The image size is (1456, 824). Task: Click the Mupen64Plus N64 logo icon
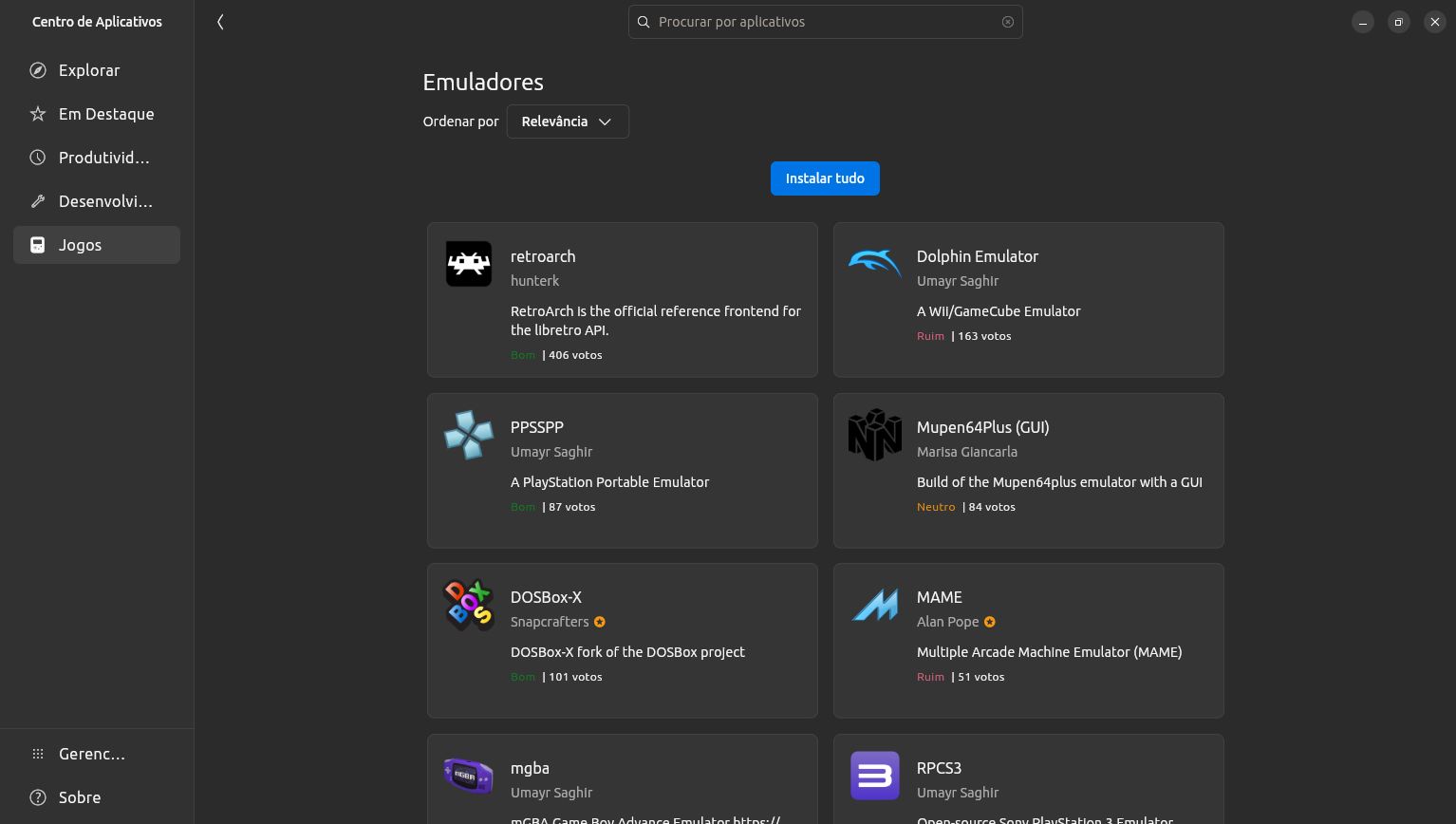pos(874,435)
